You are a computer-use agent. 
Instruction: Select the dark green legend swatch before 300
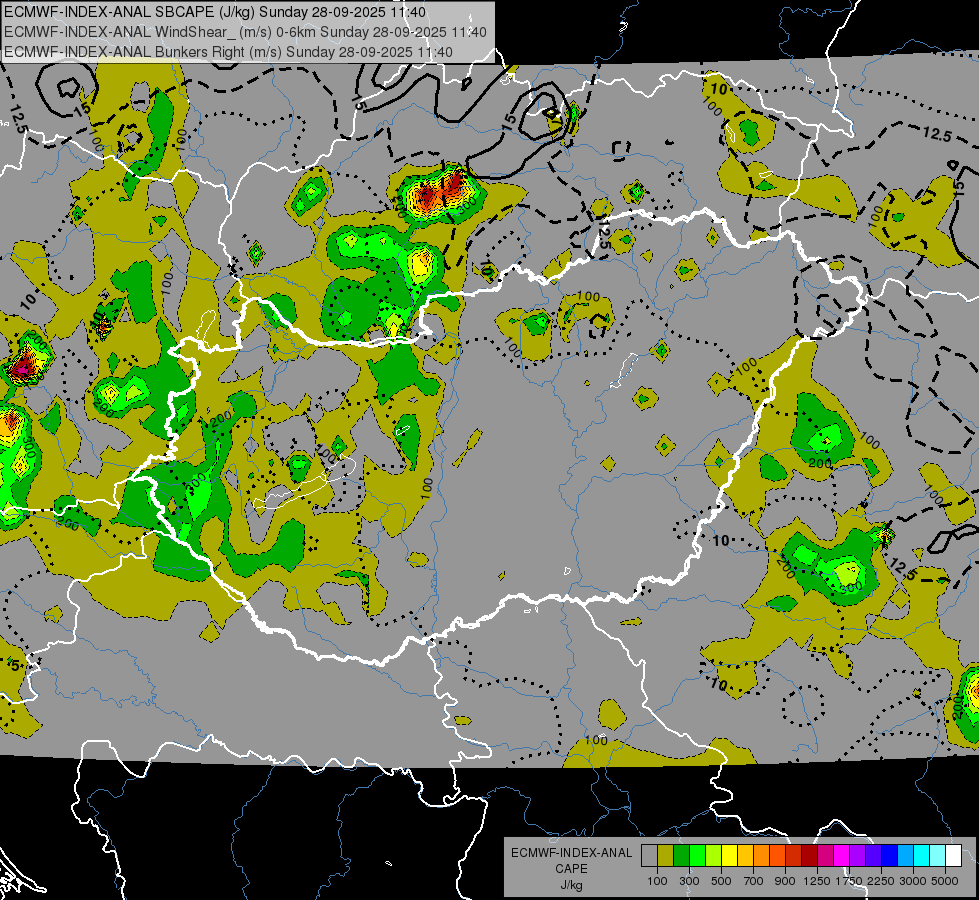[681, 856]
